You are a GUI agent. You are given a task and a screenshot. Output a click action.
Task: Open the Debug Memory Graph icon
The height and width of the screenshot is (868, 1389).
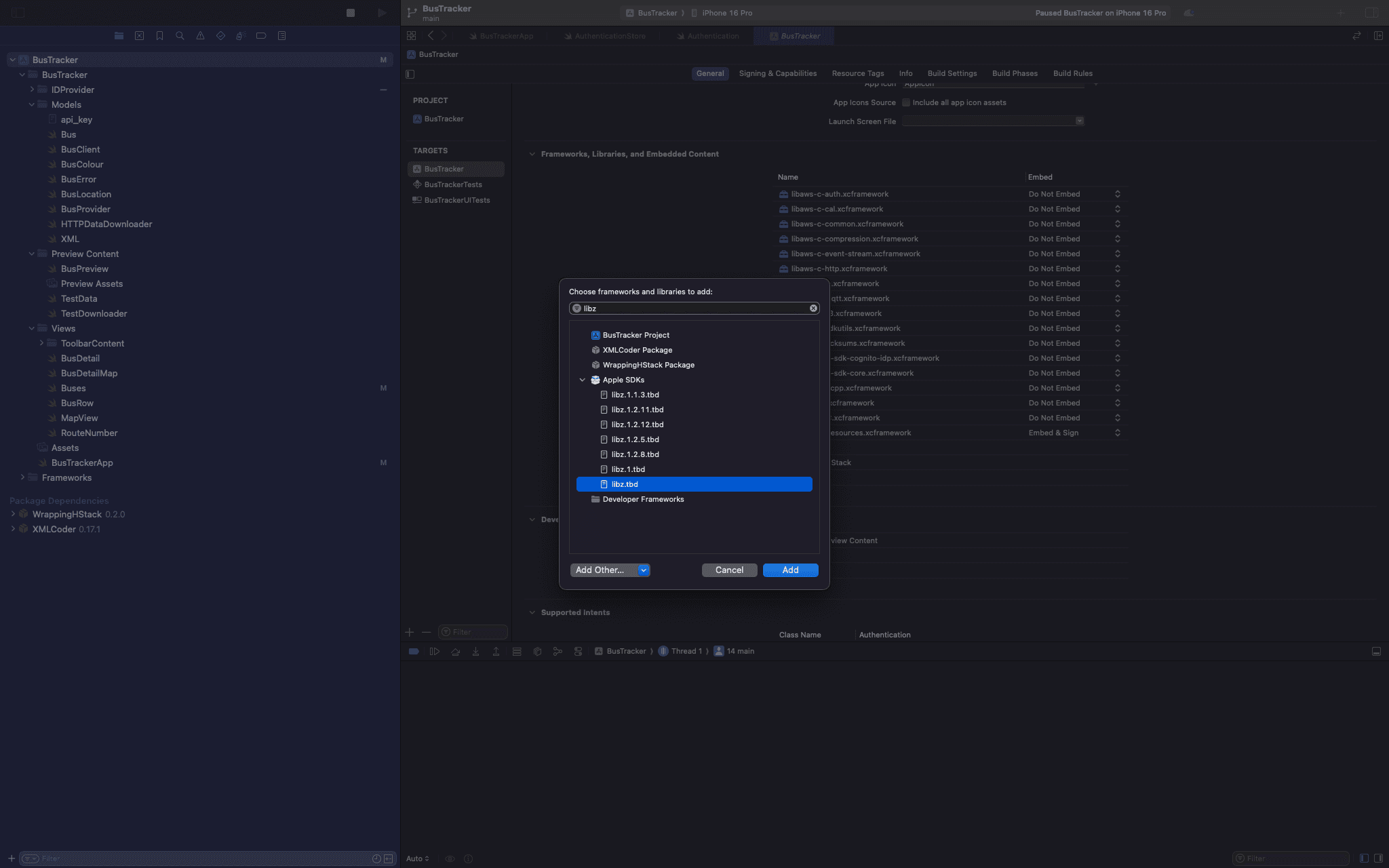(557, 652)
